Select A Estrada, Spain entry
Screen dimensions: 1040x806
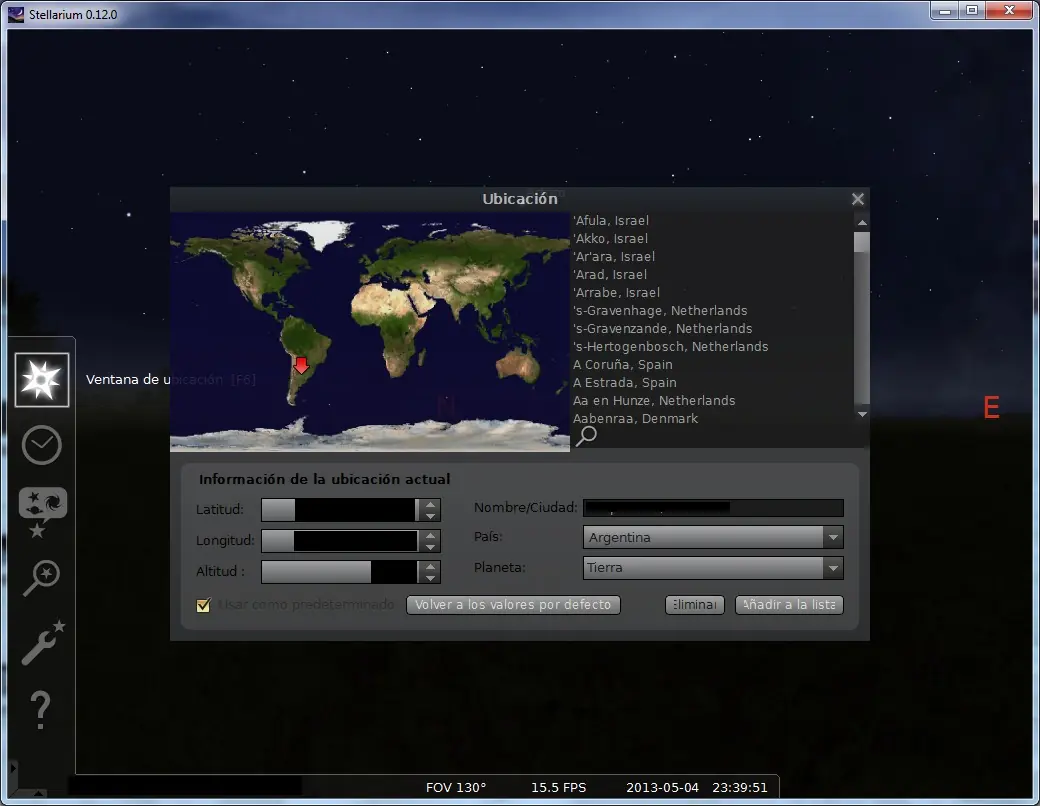(625, 383)
